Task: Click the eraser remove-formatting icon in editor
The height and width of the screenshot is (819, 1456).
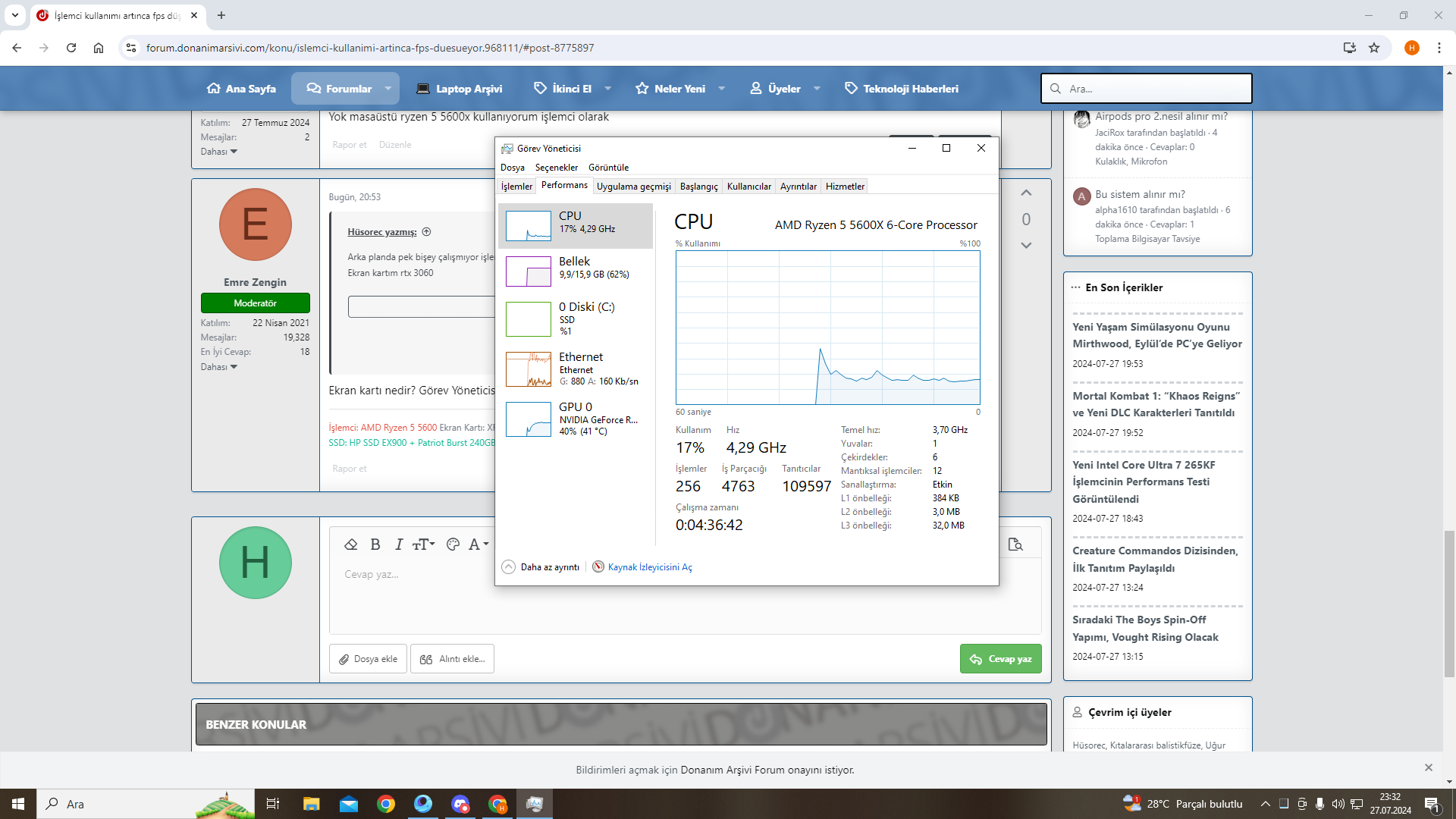Action: pos(350,544)
